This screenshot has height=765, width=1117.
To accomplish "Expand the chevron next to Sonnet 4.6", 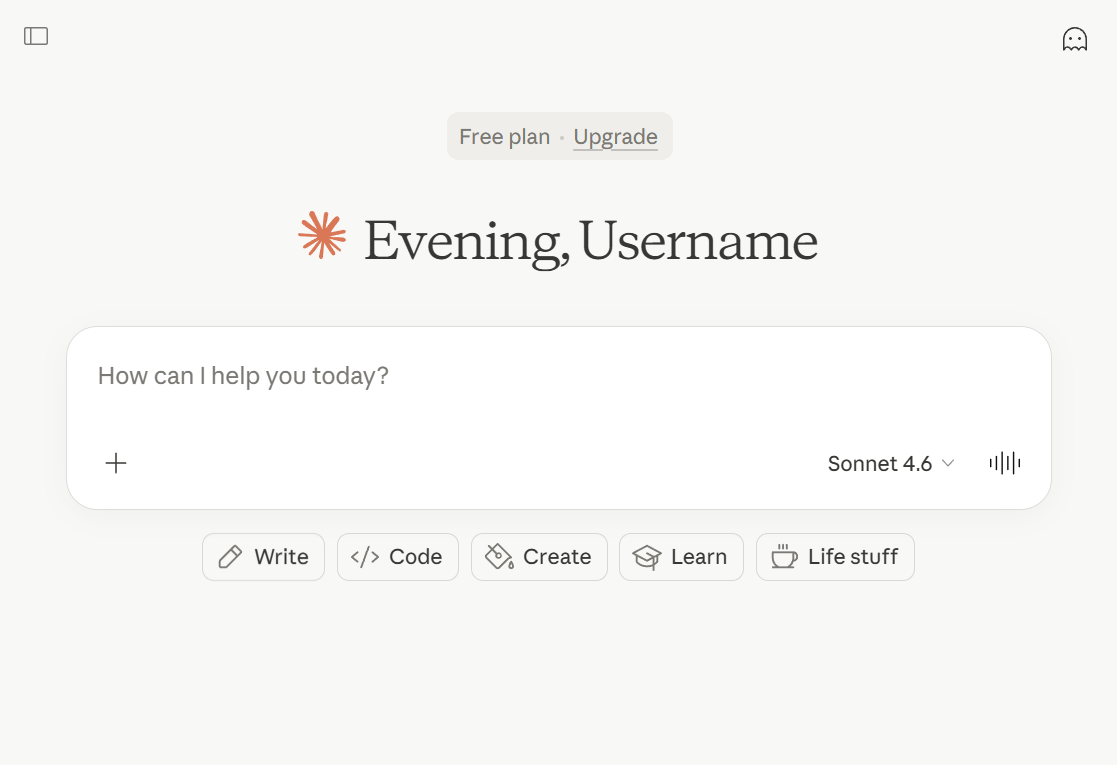I will click(x=947, y=463).
